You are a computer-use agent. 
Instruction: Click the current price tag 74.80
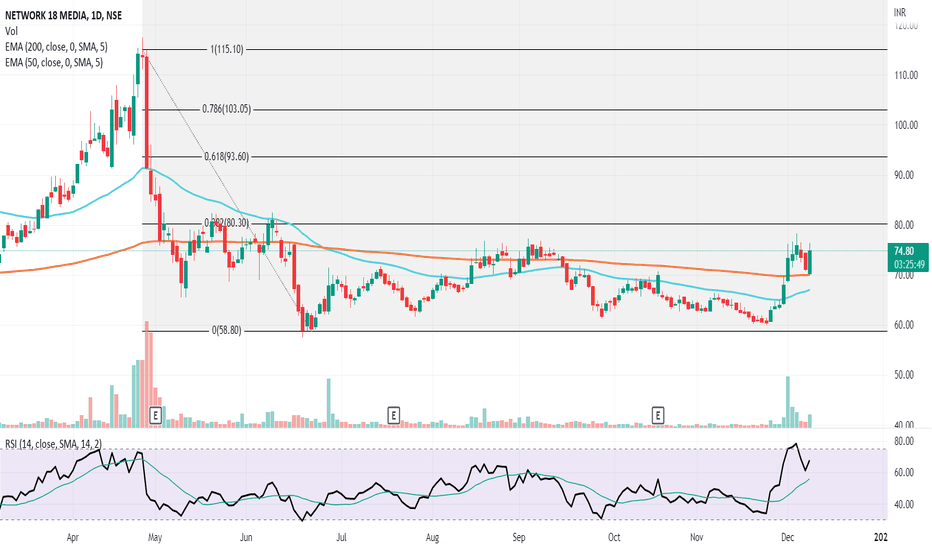908,257
